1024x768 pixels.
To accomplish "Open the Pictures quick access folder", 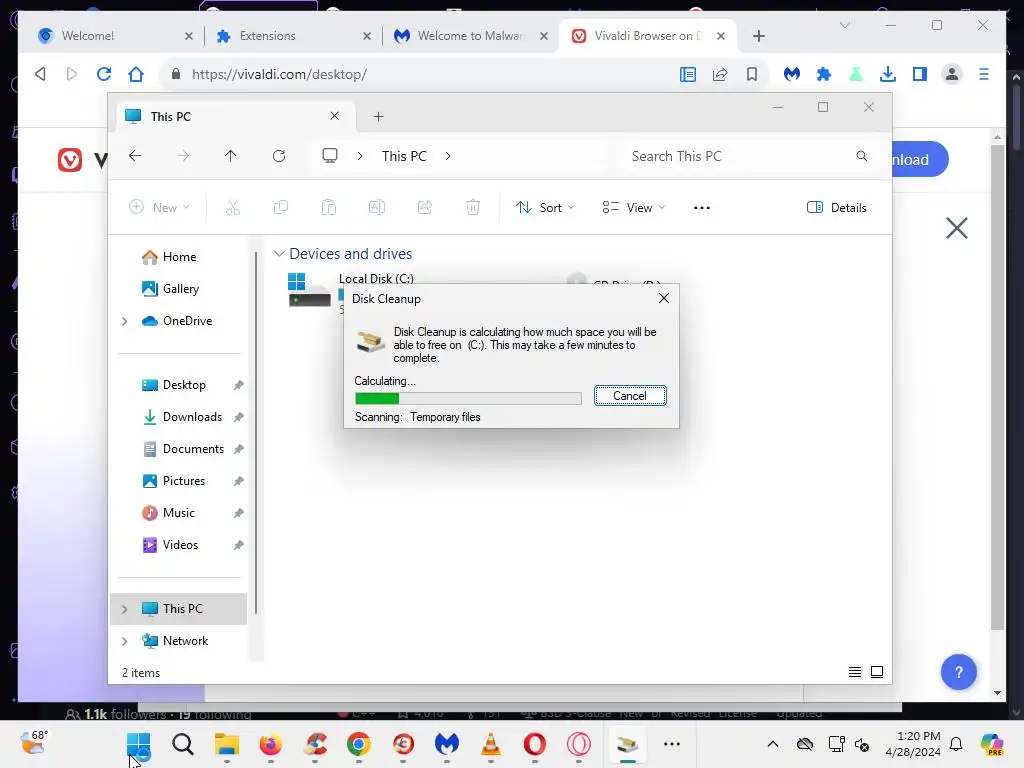I will pyautogui.click(x=174, y=481).
